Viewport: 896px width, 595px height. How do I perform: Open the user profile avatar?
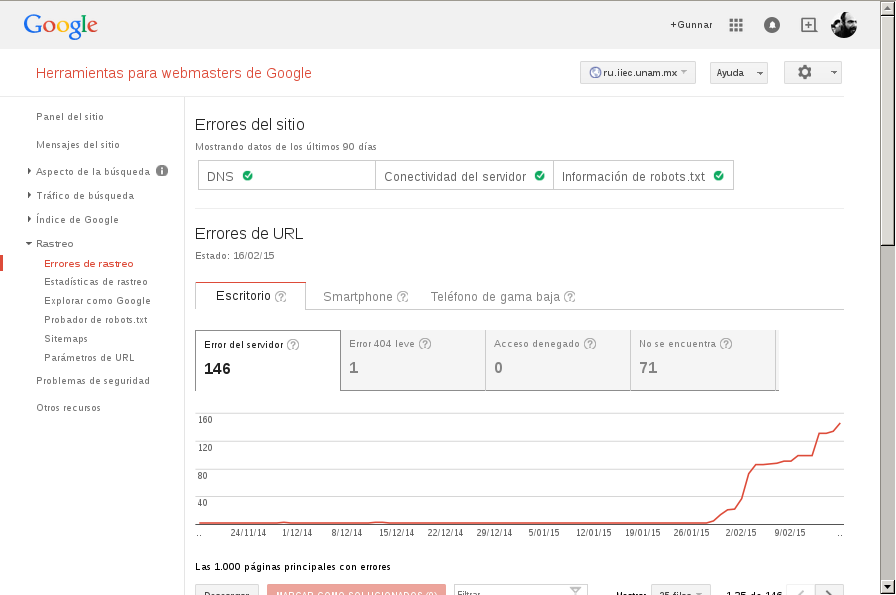[x=843, y=25]
